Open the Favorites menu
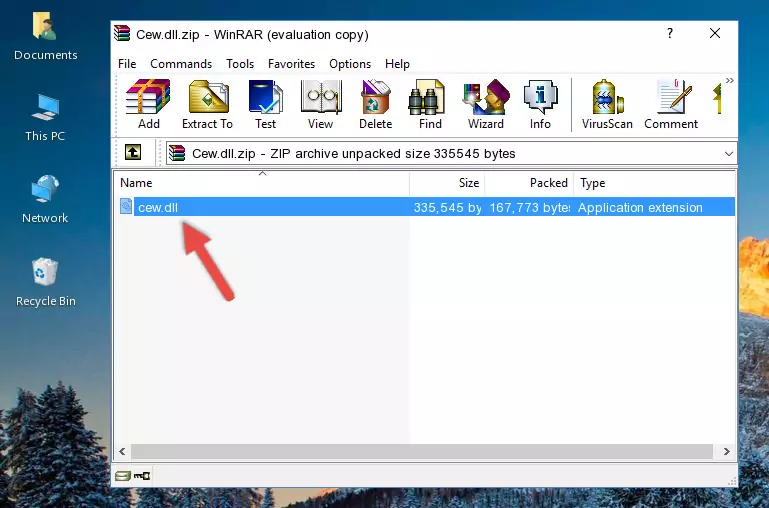The width and height of the screenshot is (769, 508). [x=291, y=64]
